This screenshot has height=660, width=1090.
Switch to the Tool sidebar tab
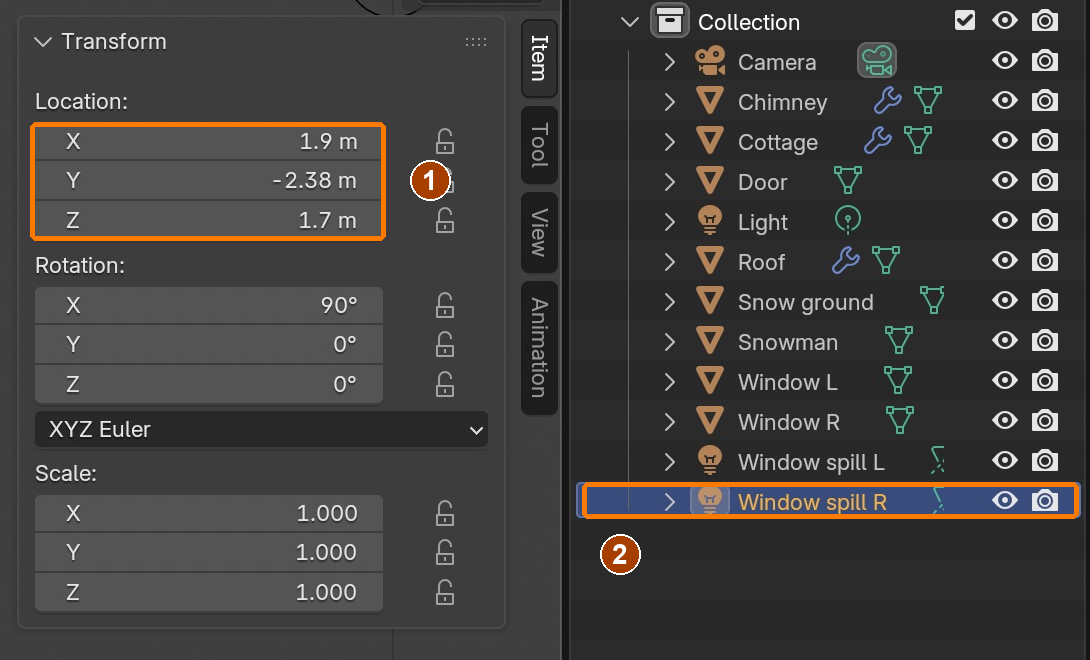539,145
